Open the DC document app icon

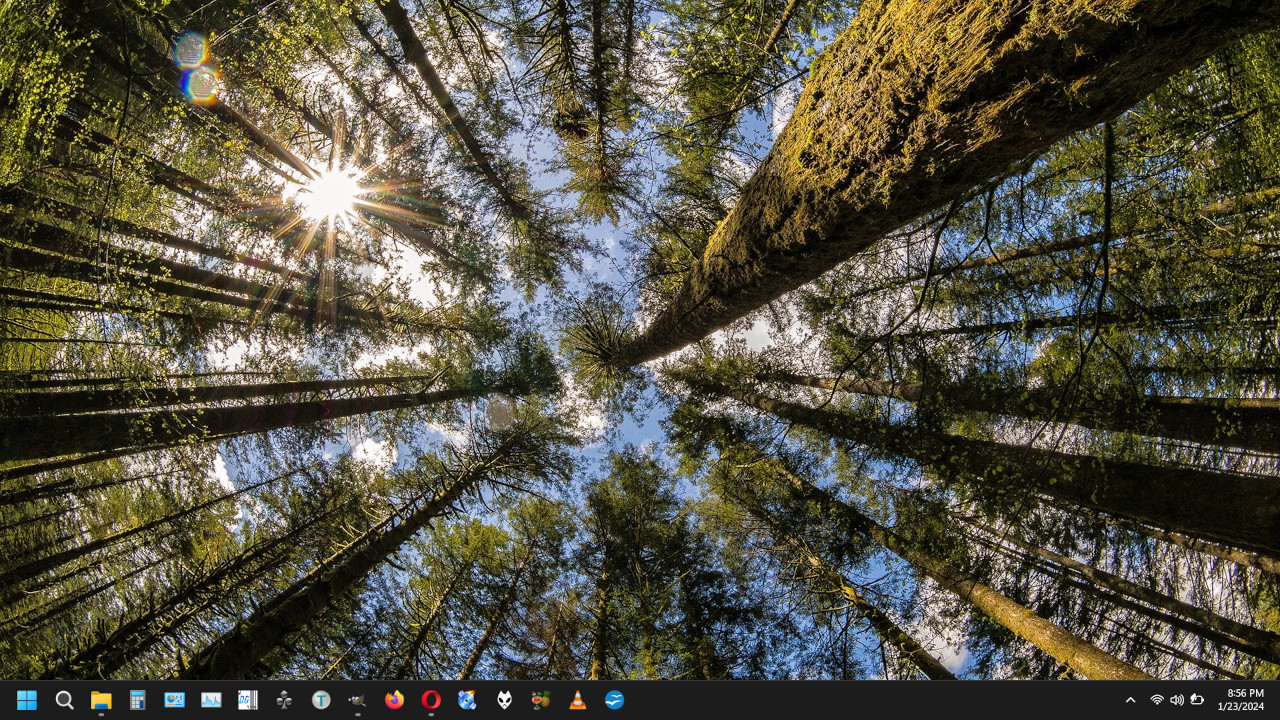point(248,700)
